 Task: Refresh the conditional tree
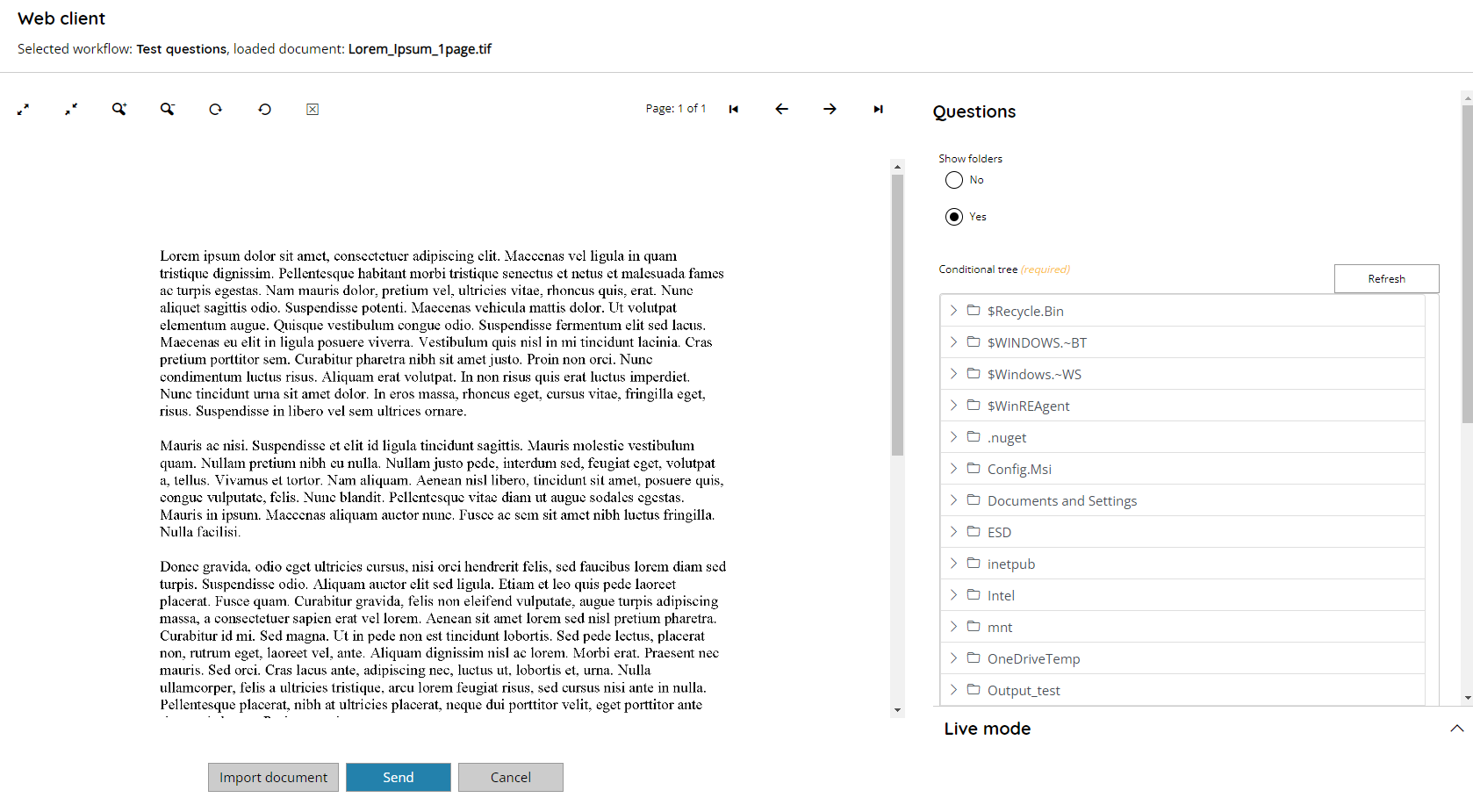point(1386,278)
